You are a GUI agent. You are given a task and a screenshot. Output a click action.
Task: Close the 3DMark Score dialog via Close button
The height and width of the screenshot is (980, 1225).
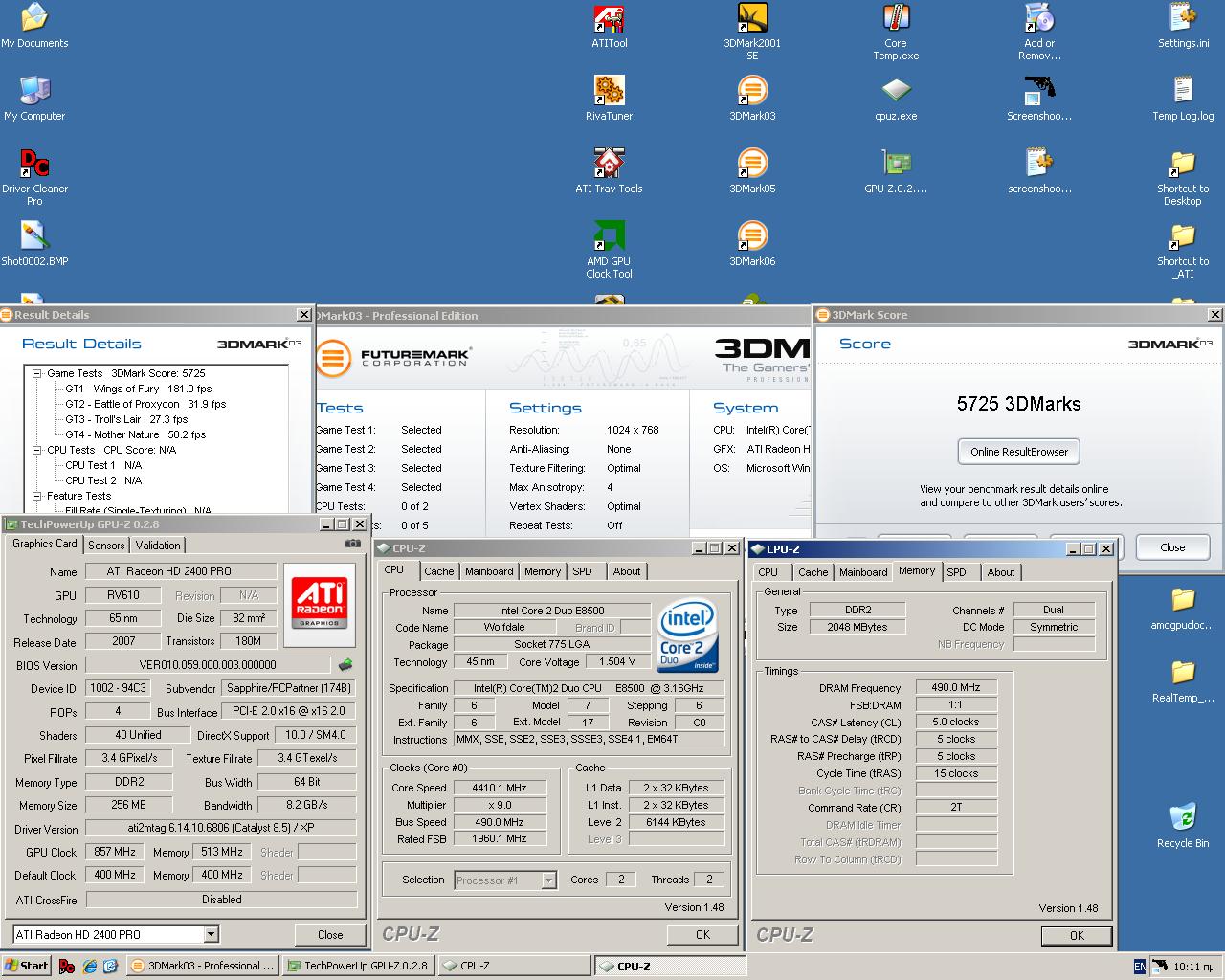(1172, 547)
